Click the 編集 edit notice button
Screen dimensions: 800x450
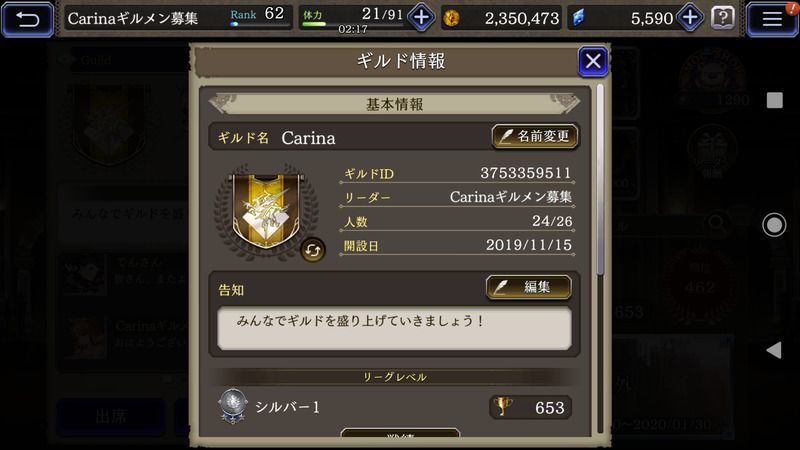(x=529, y=287)
